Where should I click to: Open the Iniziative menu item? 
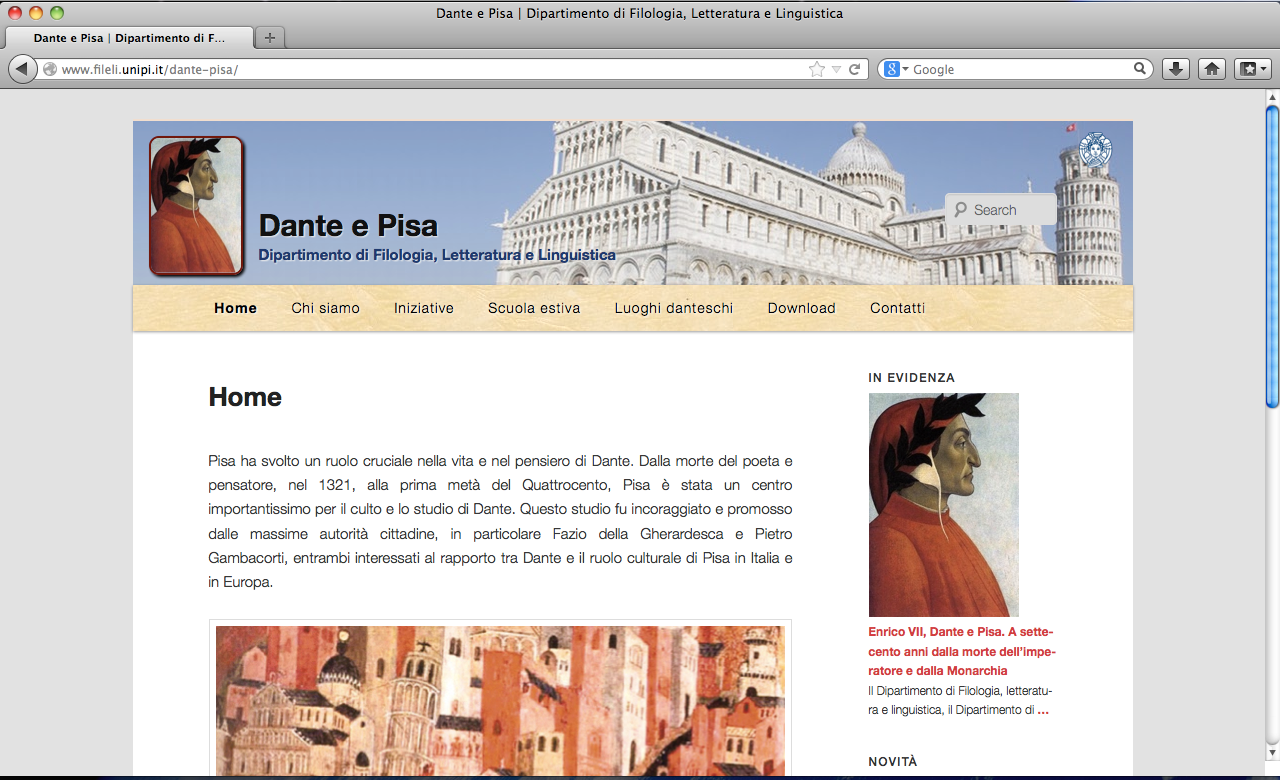click(424, 308)
